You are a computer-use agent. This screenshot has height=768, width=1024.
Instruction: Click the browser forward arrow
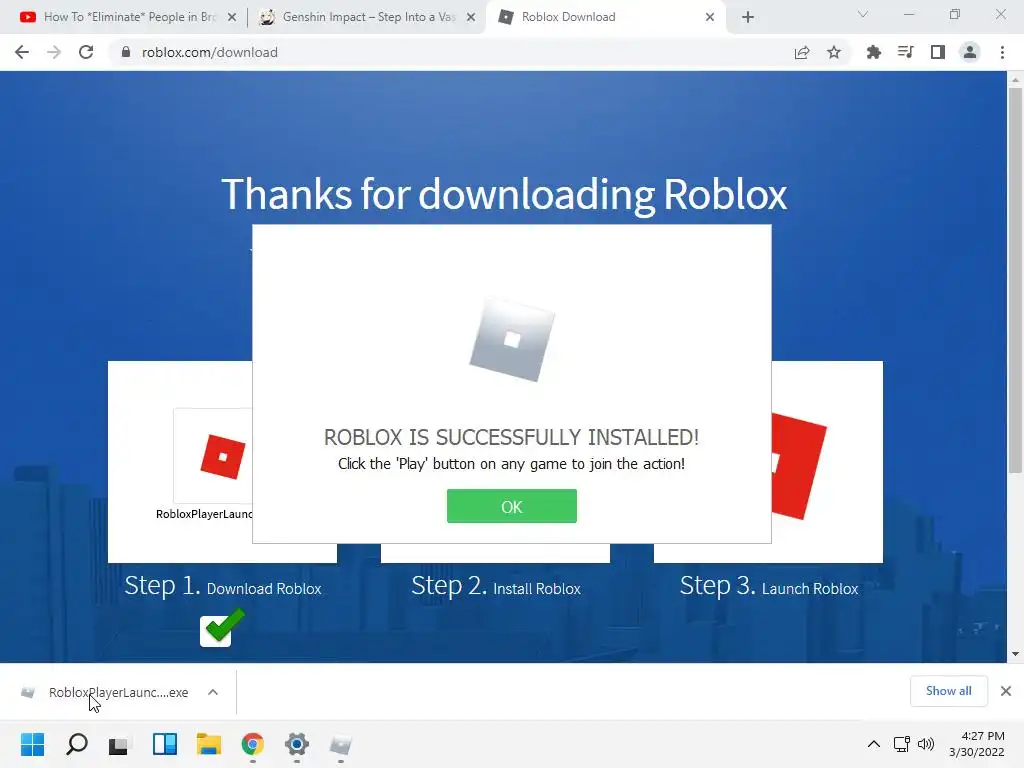click(54, 52)
